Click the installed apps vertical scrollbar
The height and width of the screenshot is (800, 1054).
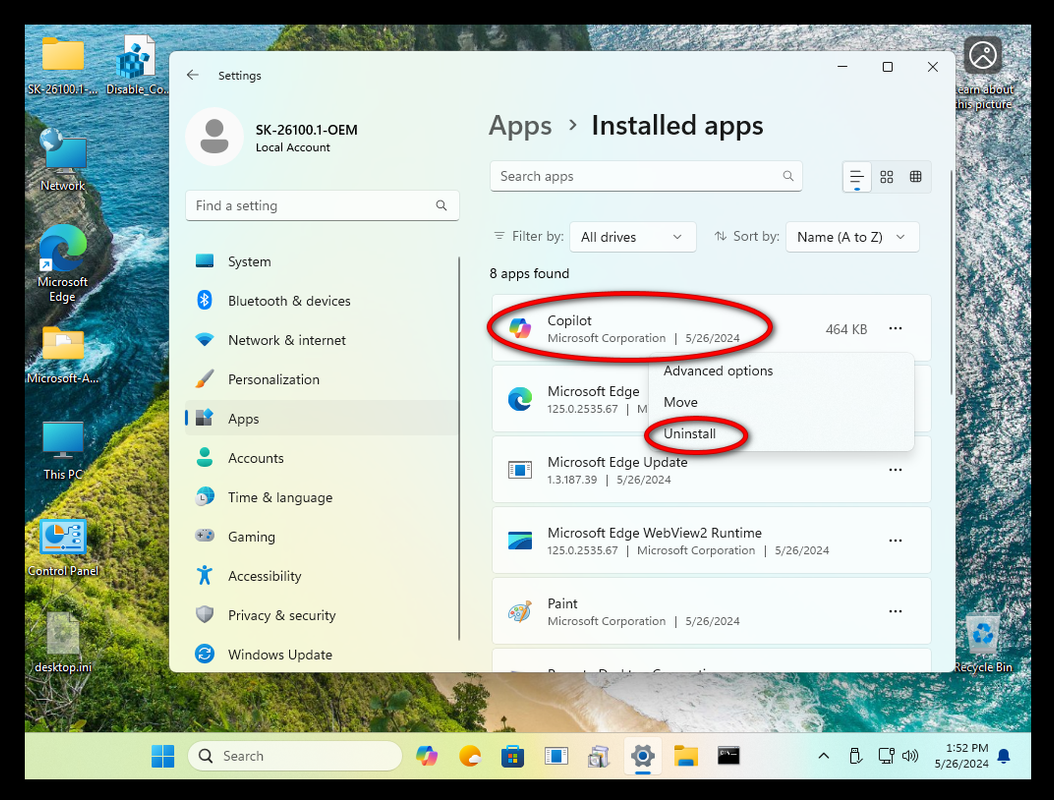click(951, 282)
